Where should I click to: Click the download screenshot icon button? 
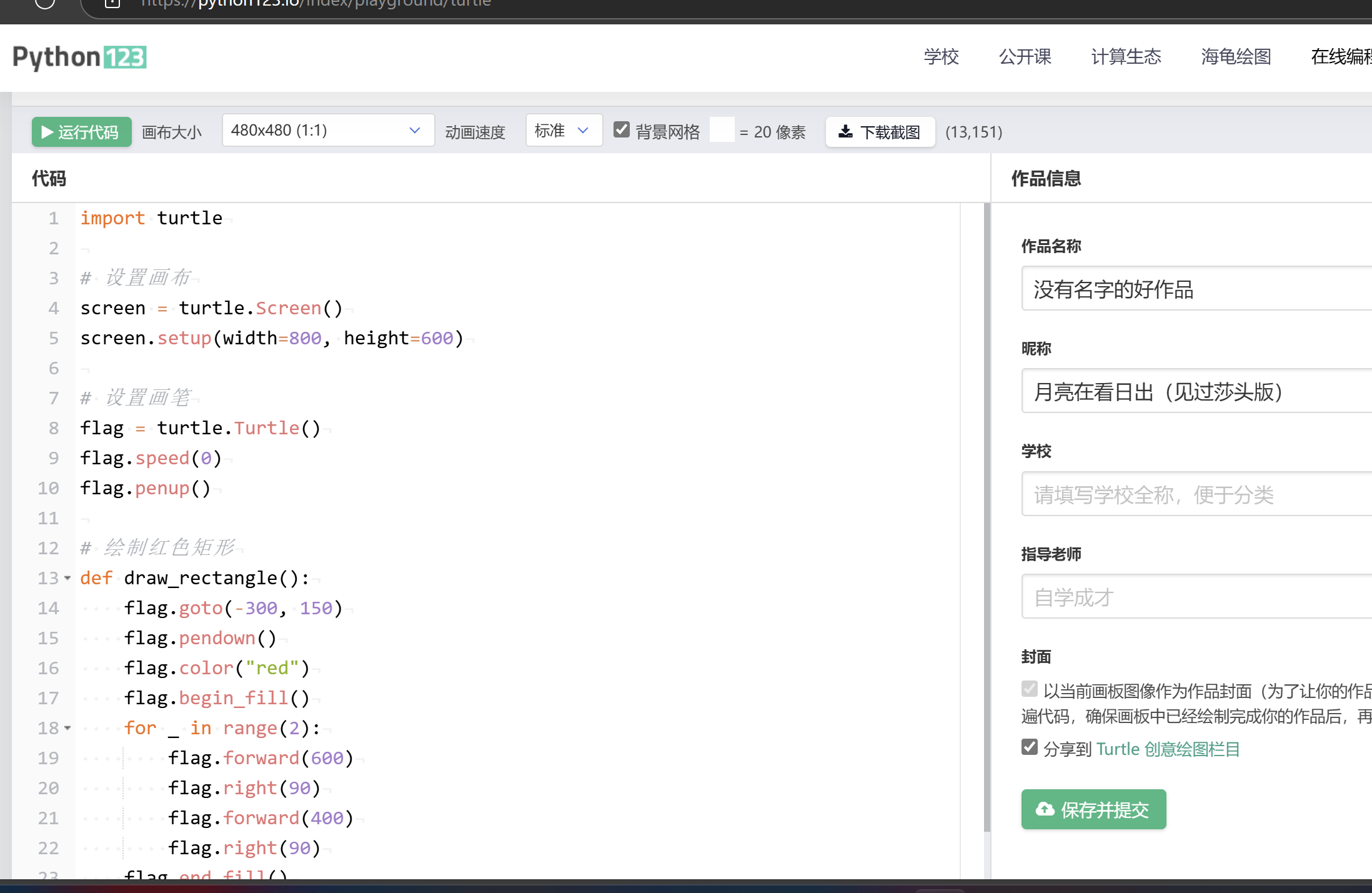(x=880, y=132)
